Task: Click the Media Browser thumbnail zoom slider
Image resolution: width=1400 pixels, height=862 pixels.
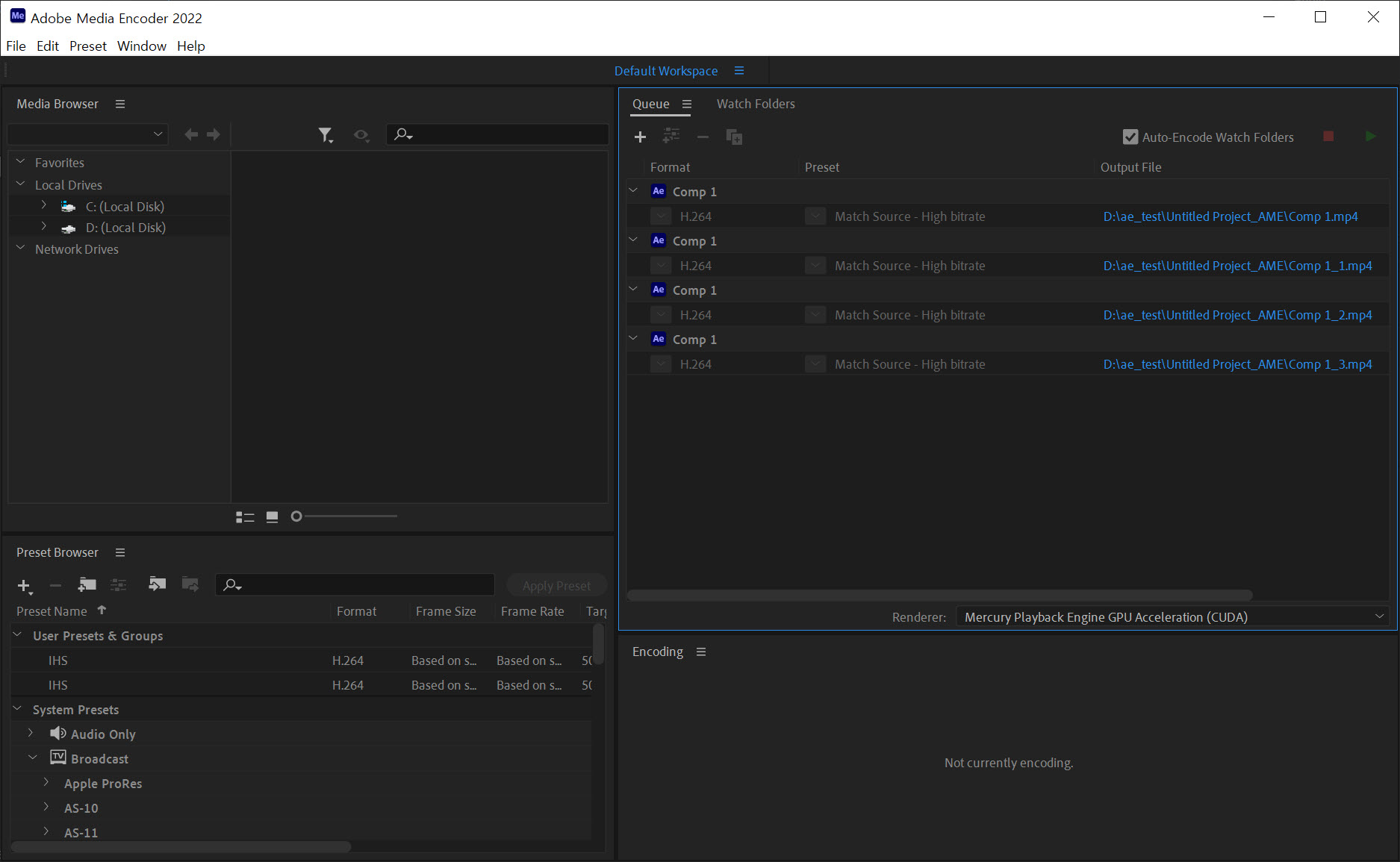Action: click(343, 516)
